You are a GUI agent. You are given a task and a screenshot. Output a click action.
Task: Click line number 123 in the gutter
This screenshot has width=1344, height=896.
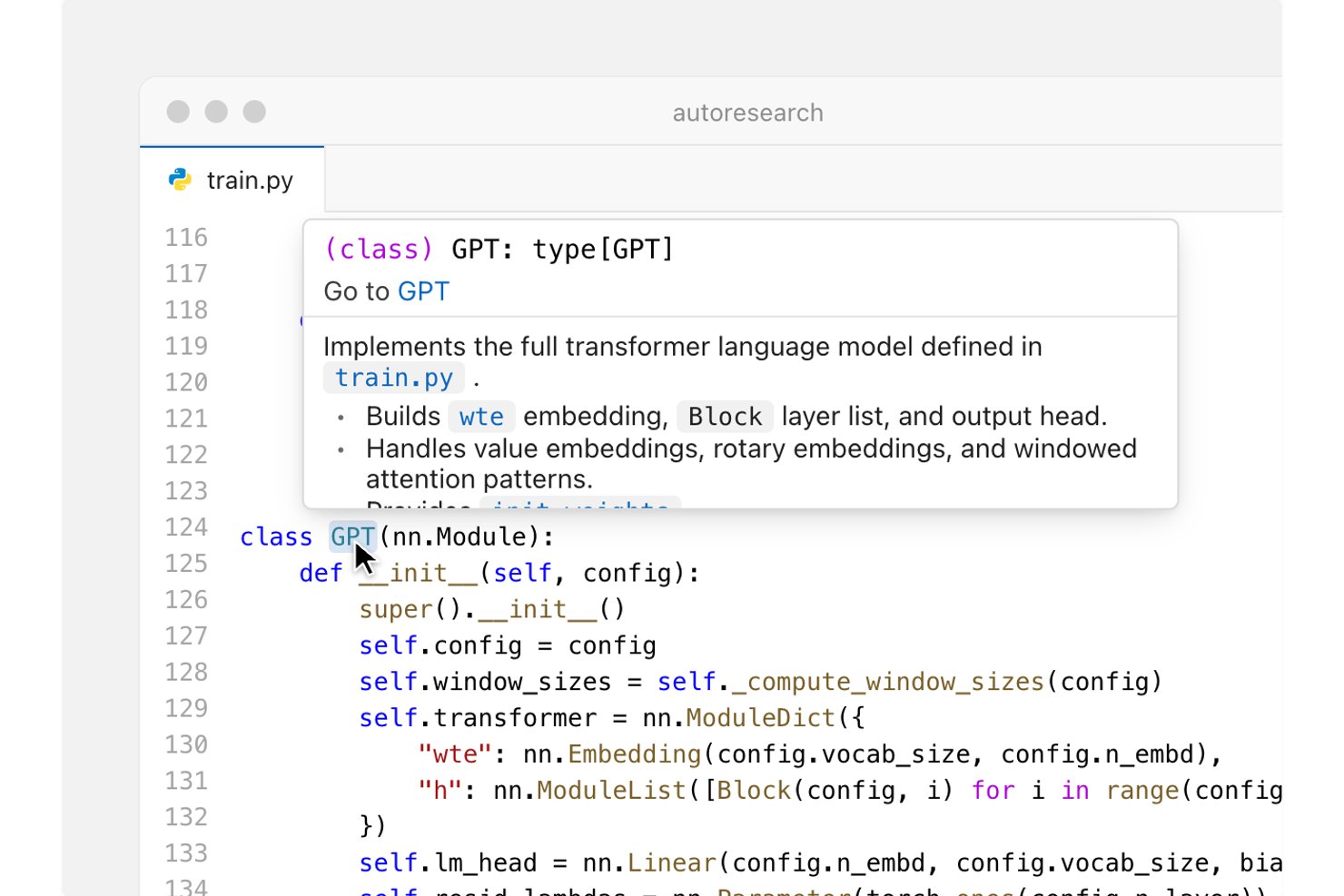coord(186,491)
